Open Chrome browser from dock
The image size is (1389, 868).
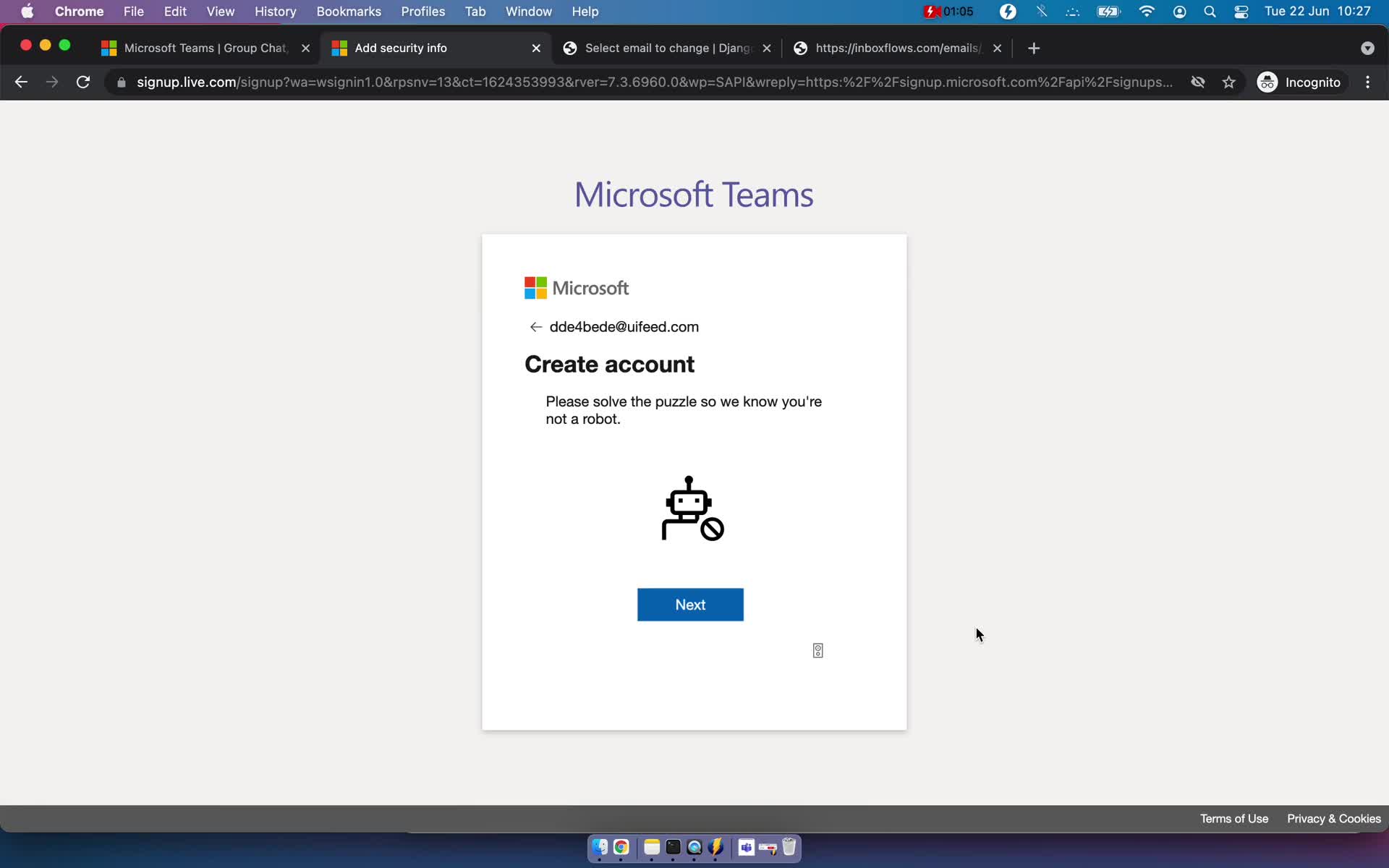coord(621,847)
